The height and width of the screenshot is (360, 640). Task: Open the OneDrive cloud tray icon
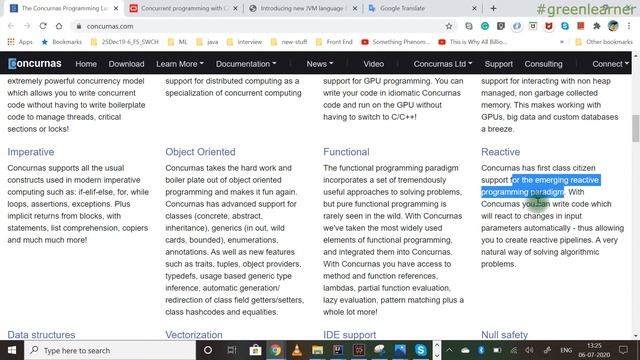465,350
